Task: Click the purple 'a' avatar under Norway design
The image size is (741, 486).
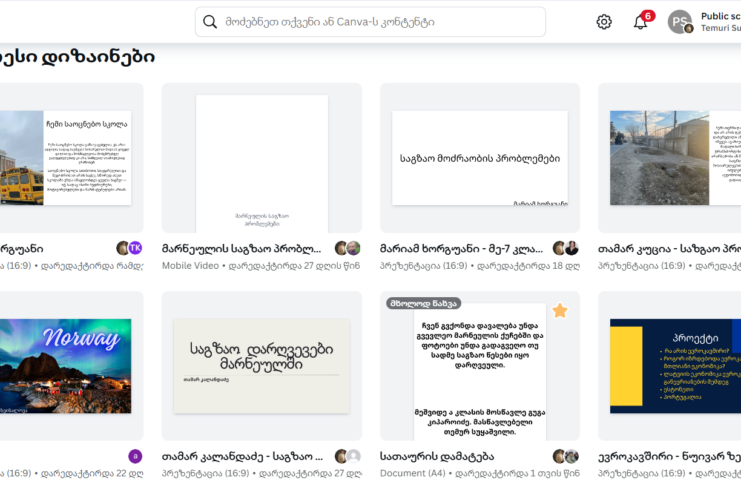Action: click(135, 456)
